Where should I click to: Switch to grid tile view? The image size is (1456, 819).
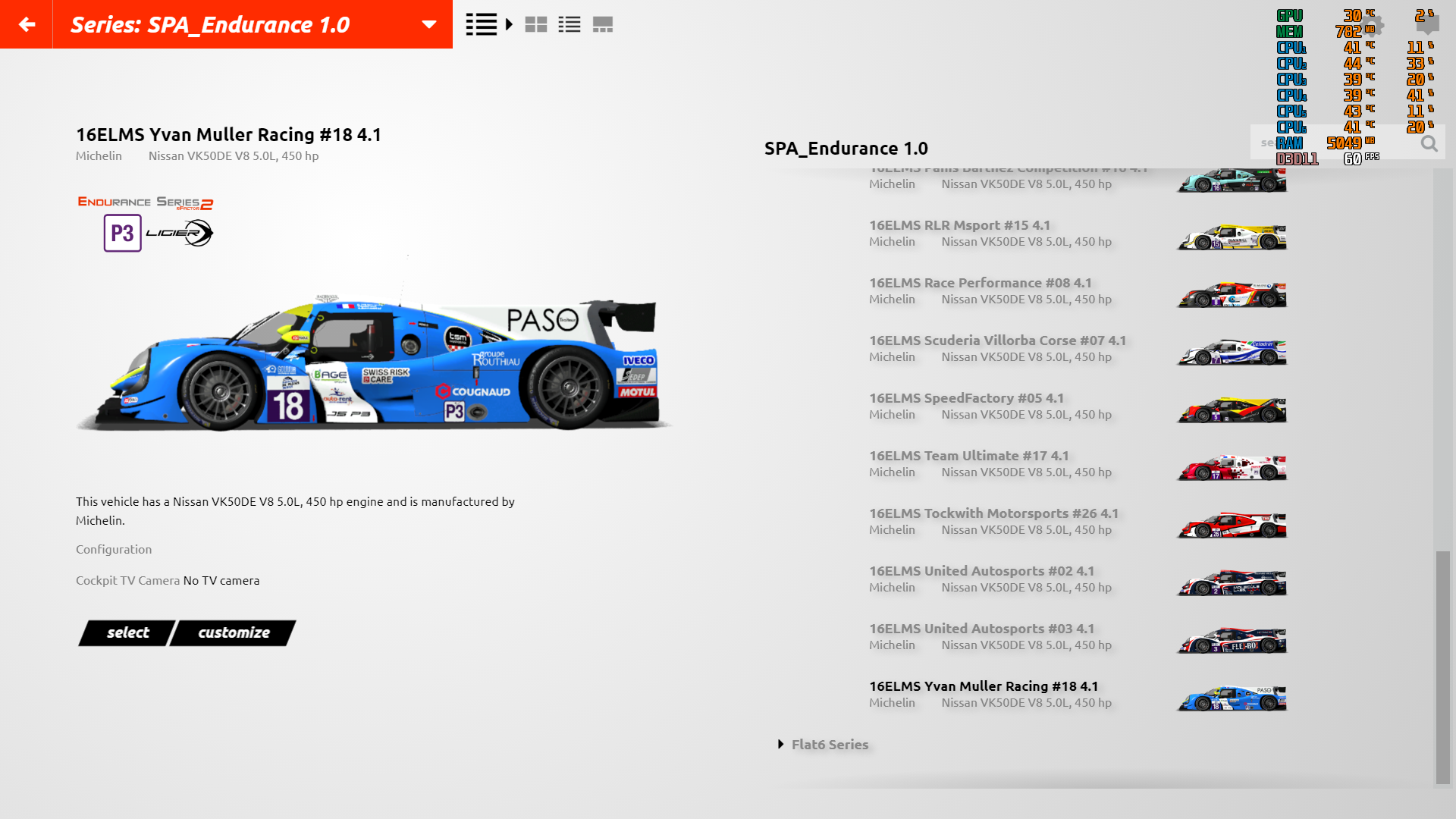click(x=536, y=24)
